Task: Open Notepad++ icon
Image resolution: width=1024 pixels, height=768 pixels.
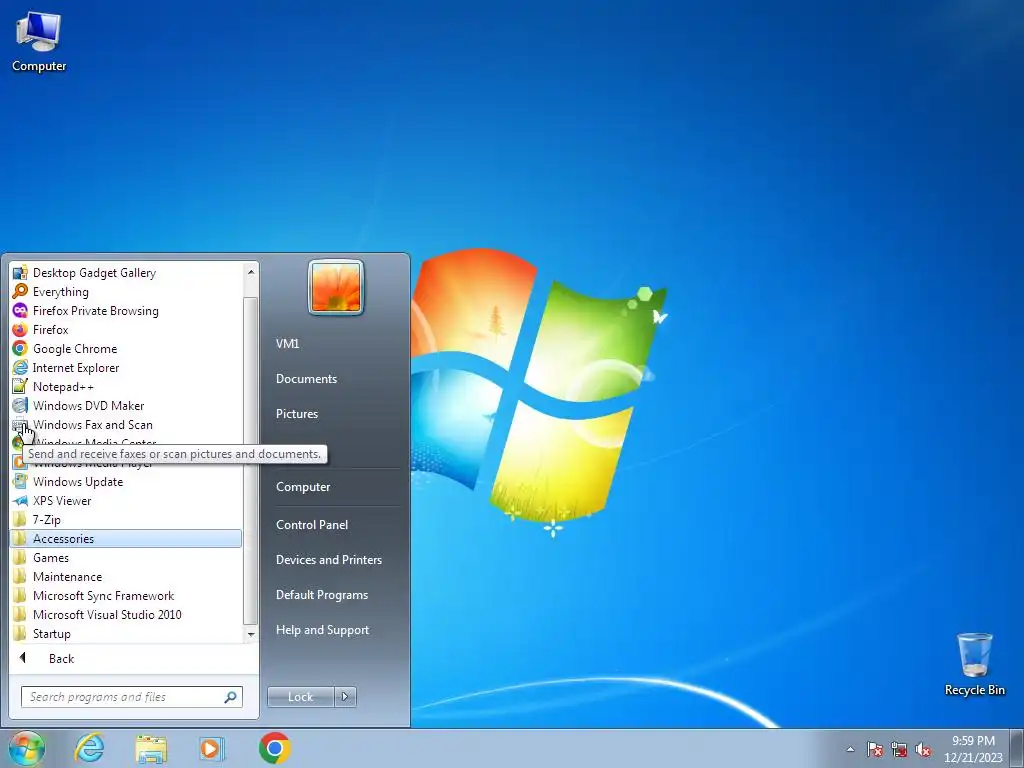Action: [x=20, y=387]
